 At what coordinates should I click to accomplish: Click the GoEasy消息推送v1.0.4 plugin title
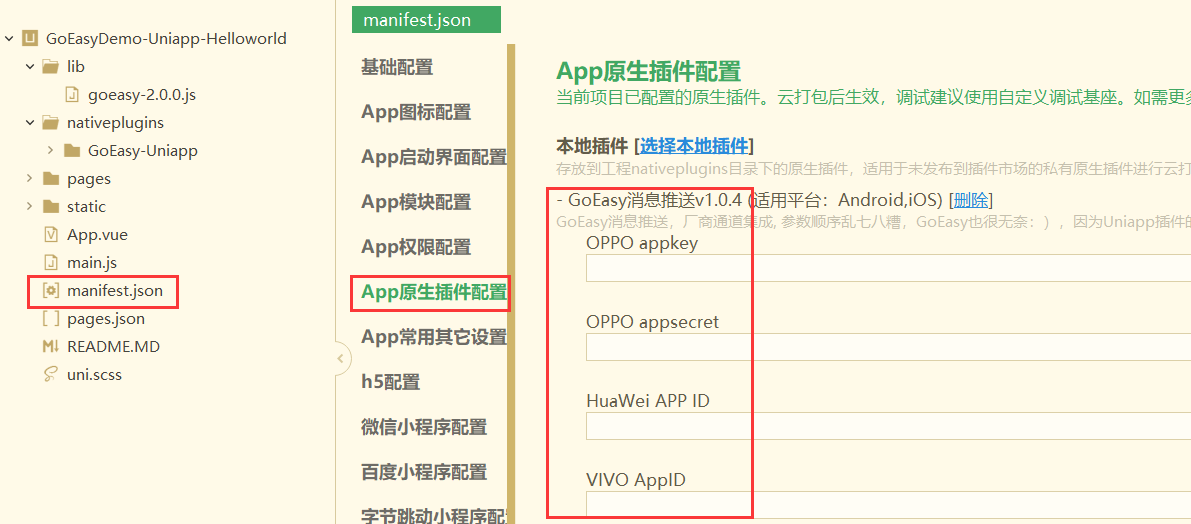click(x=656, y=200)
